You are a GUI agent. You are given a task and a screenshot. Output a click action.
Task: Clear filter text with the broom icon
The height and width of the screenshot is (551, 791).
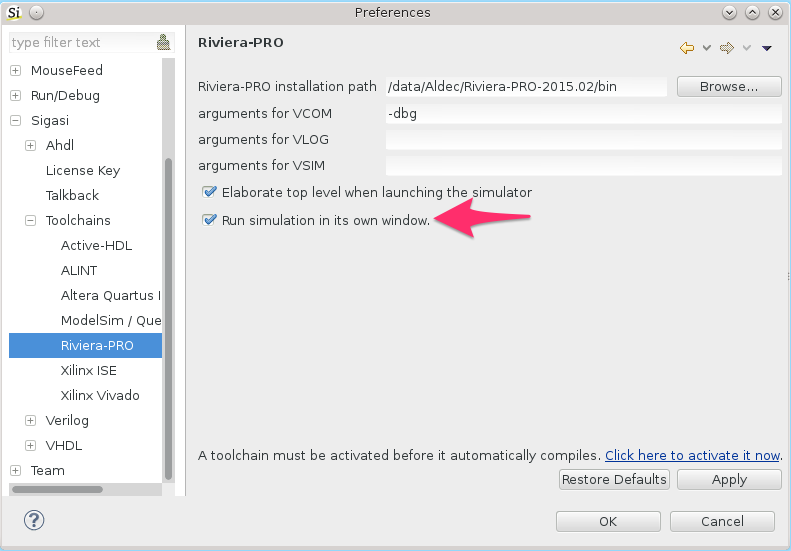pyautogui.click(x=163, y=42)
